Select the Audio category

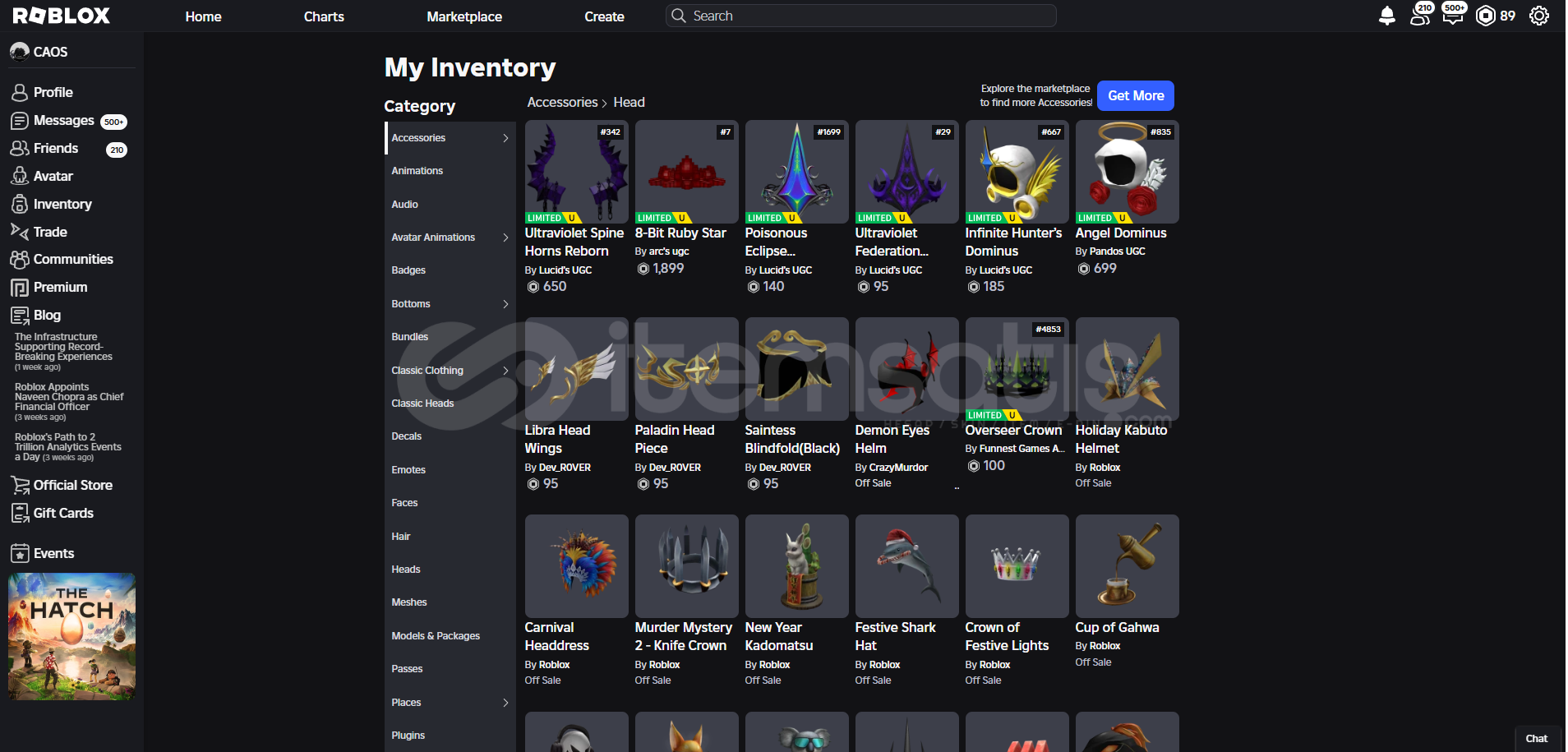[x=450, y=205]
